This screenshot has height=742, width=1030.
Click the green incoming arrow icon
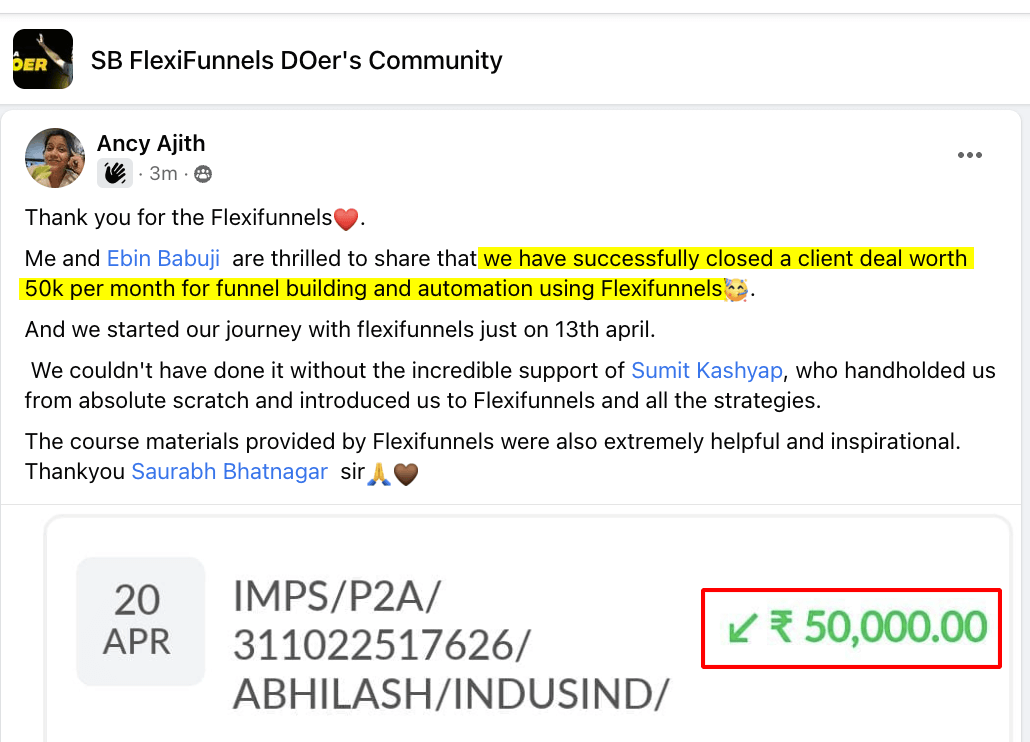(742, 628)
